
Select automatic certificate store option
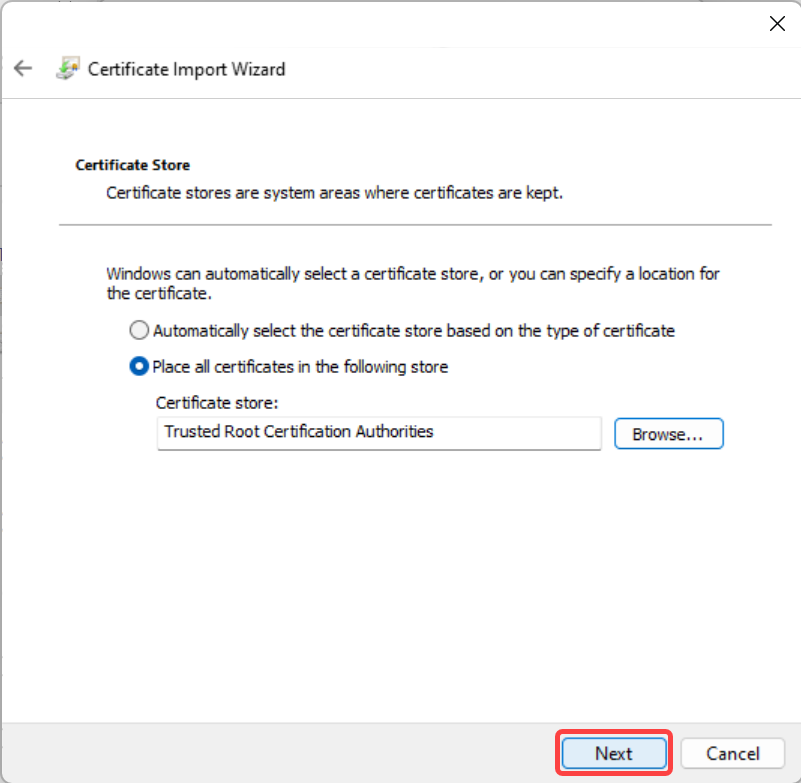point(139,330)
